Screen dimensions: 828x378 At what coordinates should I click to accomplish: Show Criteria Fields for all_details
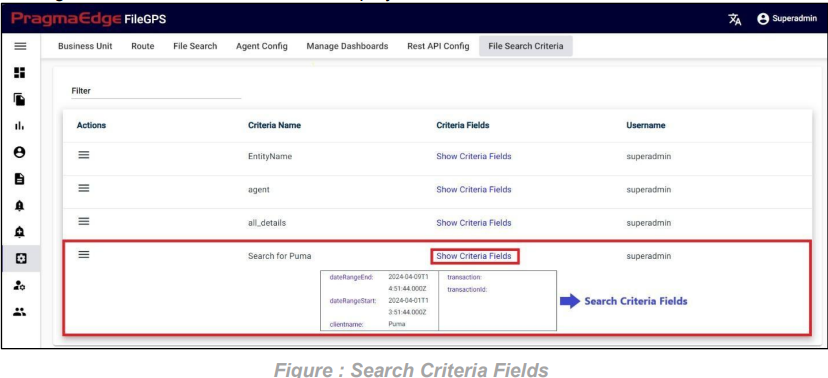pos(474,223)
